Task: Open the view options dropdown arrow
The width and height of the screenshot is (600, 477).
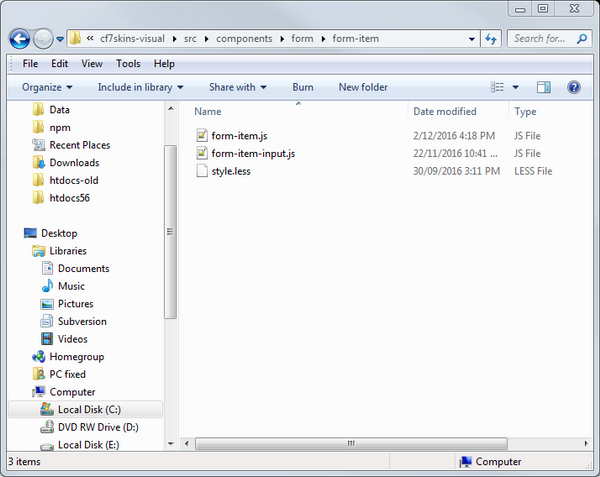Action: [516, 87]
